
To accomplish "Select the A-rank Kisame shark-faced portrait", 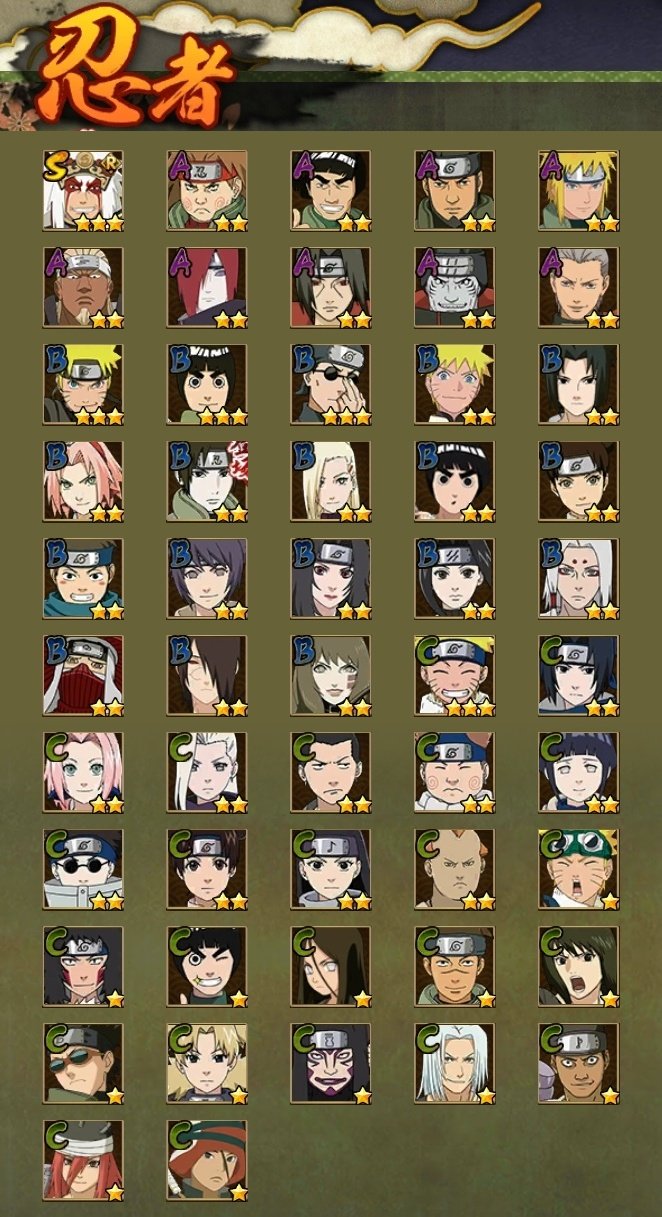I will tap(455, 288).
